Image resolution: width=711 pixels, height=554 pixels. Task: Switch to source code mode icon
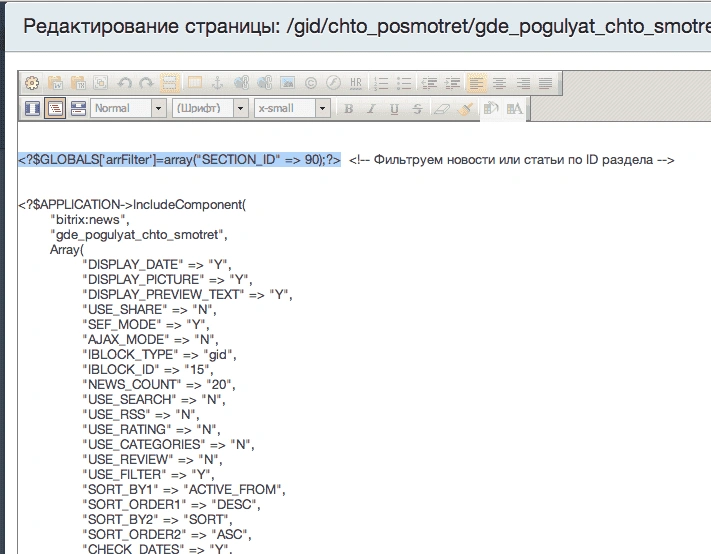(x=55, y=108)
